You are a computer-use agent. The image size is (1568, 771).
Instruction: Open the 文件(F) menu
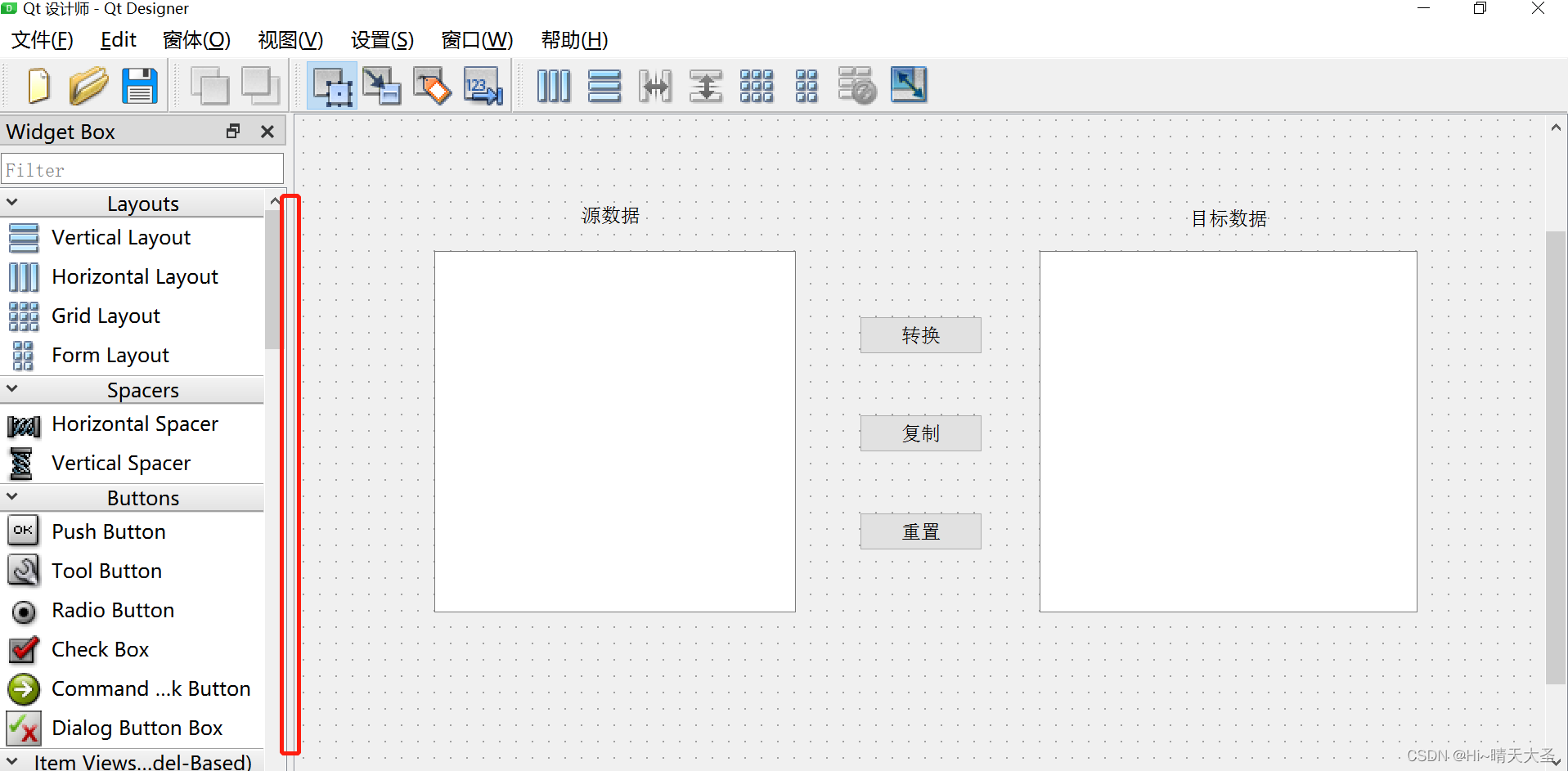pyautogui.click(x=41, y=39)
